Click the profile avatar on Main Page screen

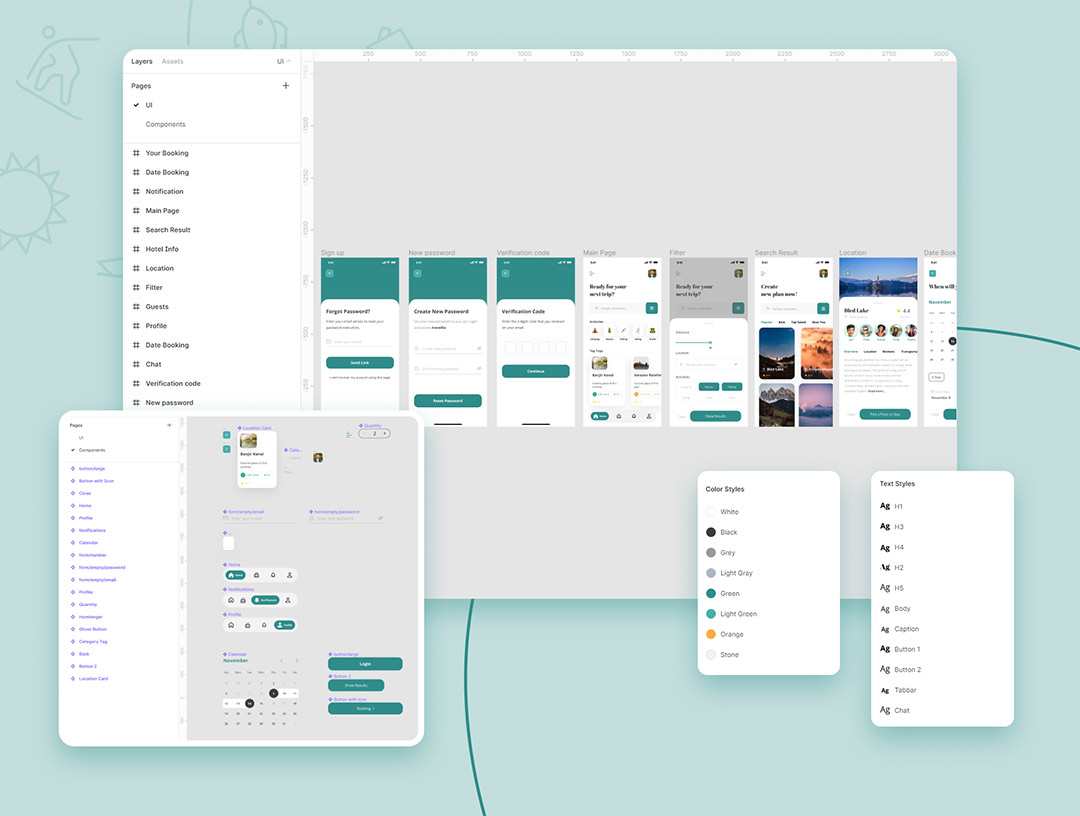652,273
